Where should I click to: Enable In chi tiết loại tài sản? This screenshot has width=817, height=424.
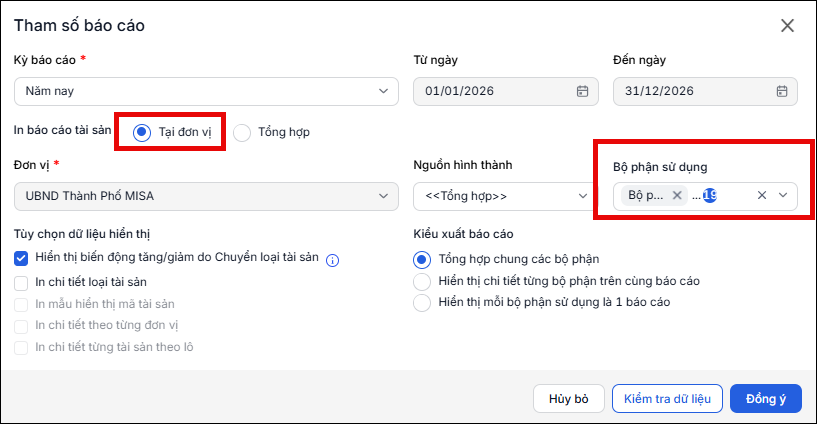[x=21, y=283]
